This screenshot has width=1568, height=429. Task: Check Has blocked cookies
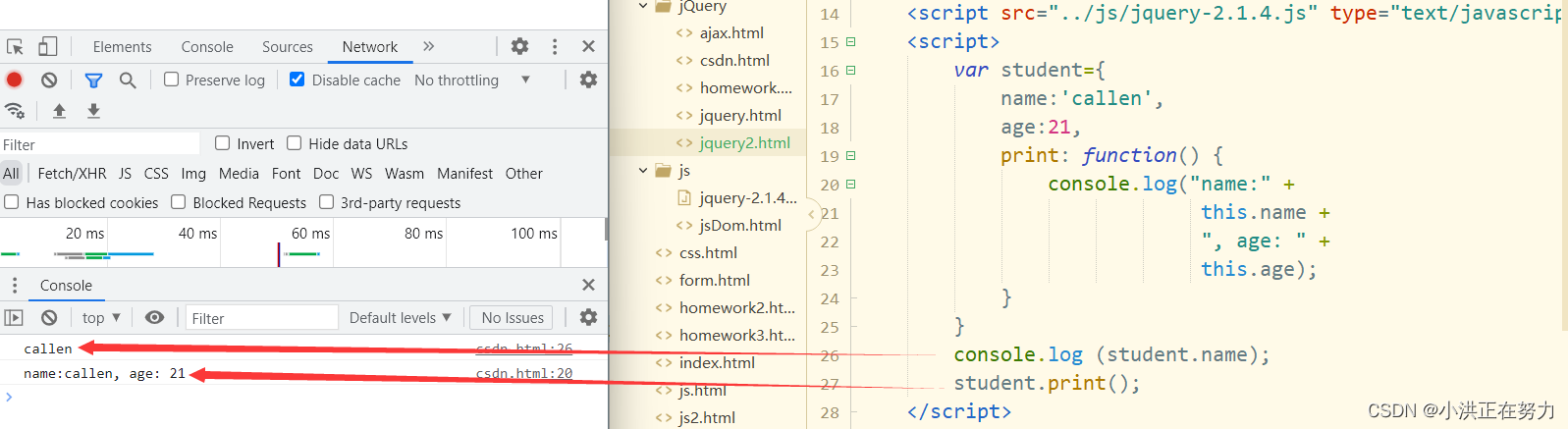[12, 202]
